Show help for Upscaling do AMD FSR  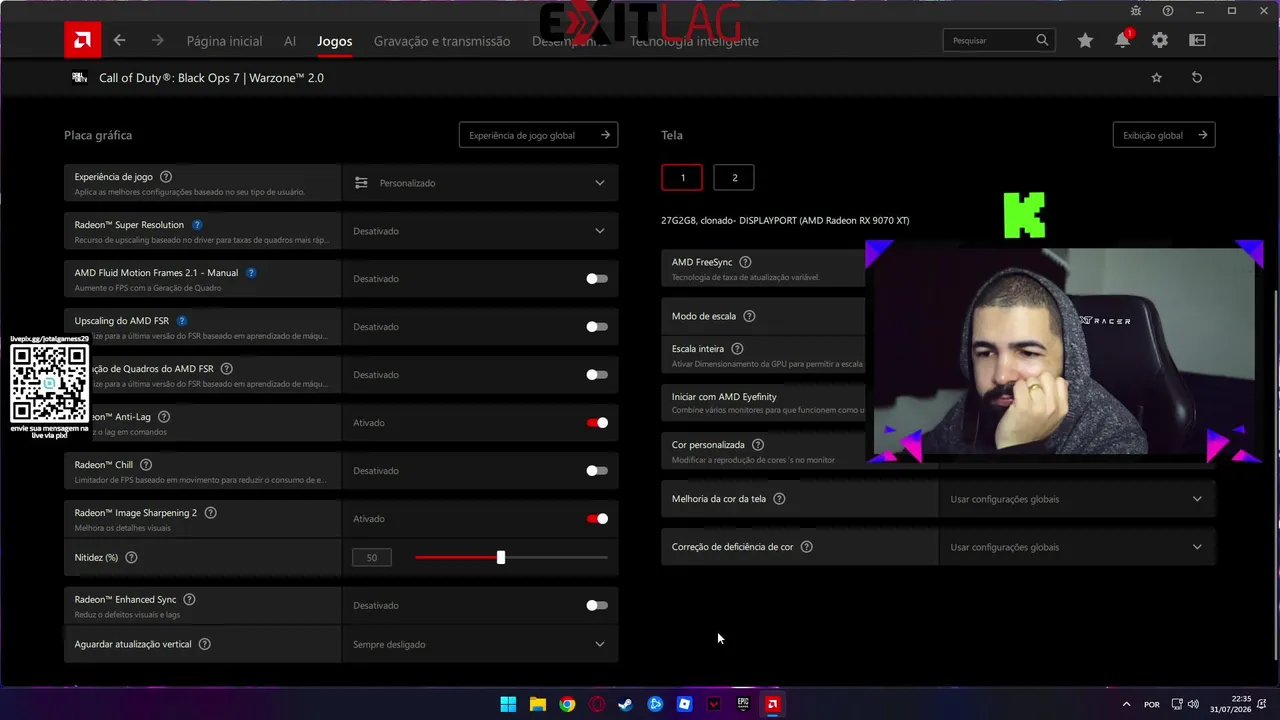point(182,321)
